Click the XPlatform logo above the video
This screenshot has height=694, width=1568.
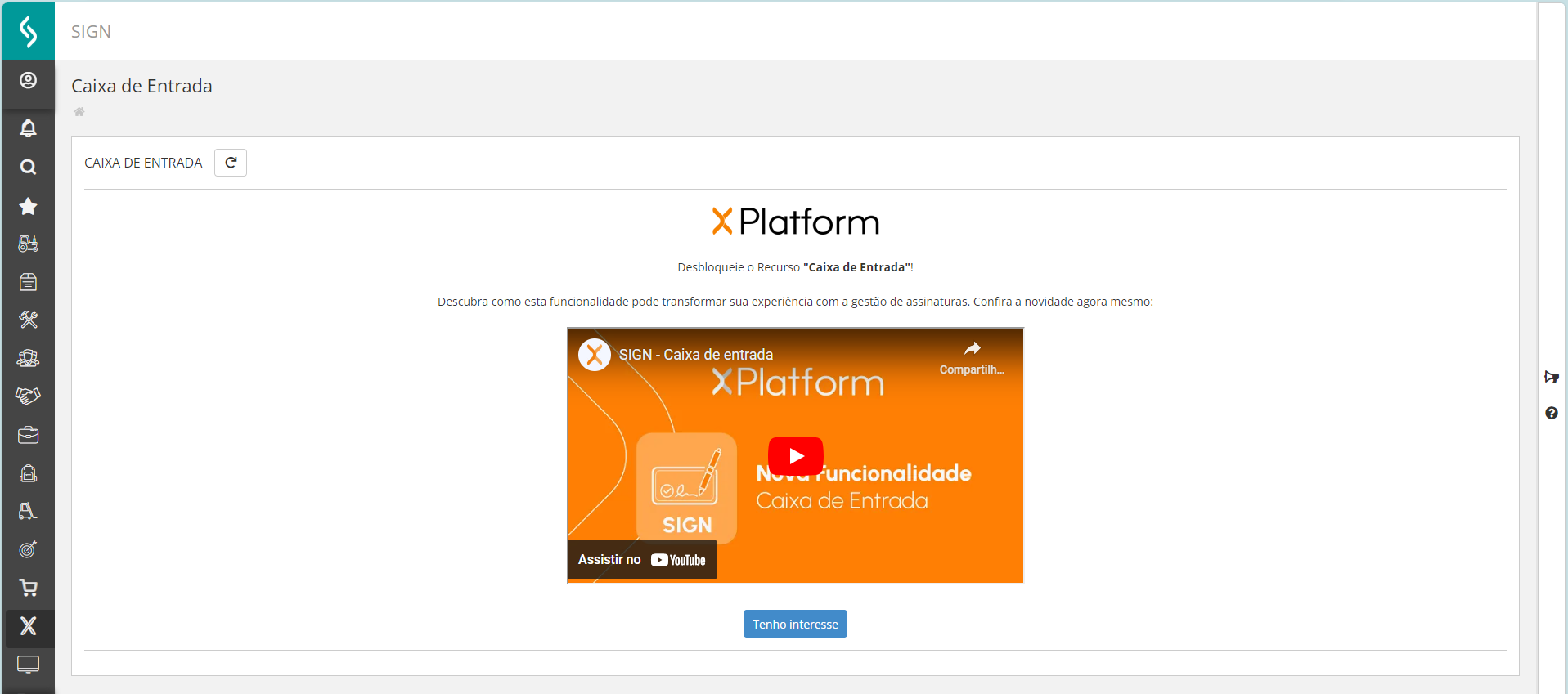(795, 222)
